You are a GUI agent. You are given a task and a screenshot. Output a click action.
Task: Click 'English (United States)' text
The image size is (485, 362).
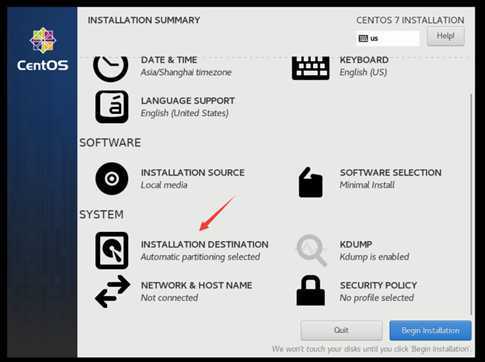pyautogui.click(x=185, y=113)
